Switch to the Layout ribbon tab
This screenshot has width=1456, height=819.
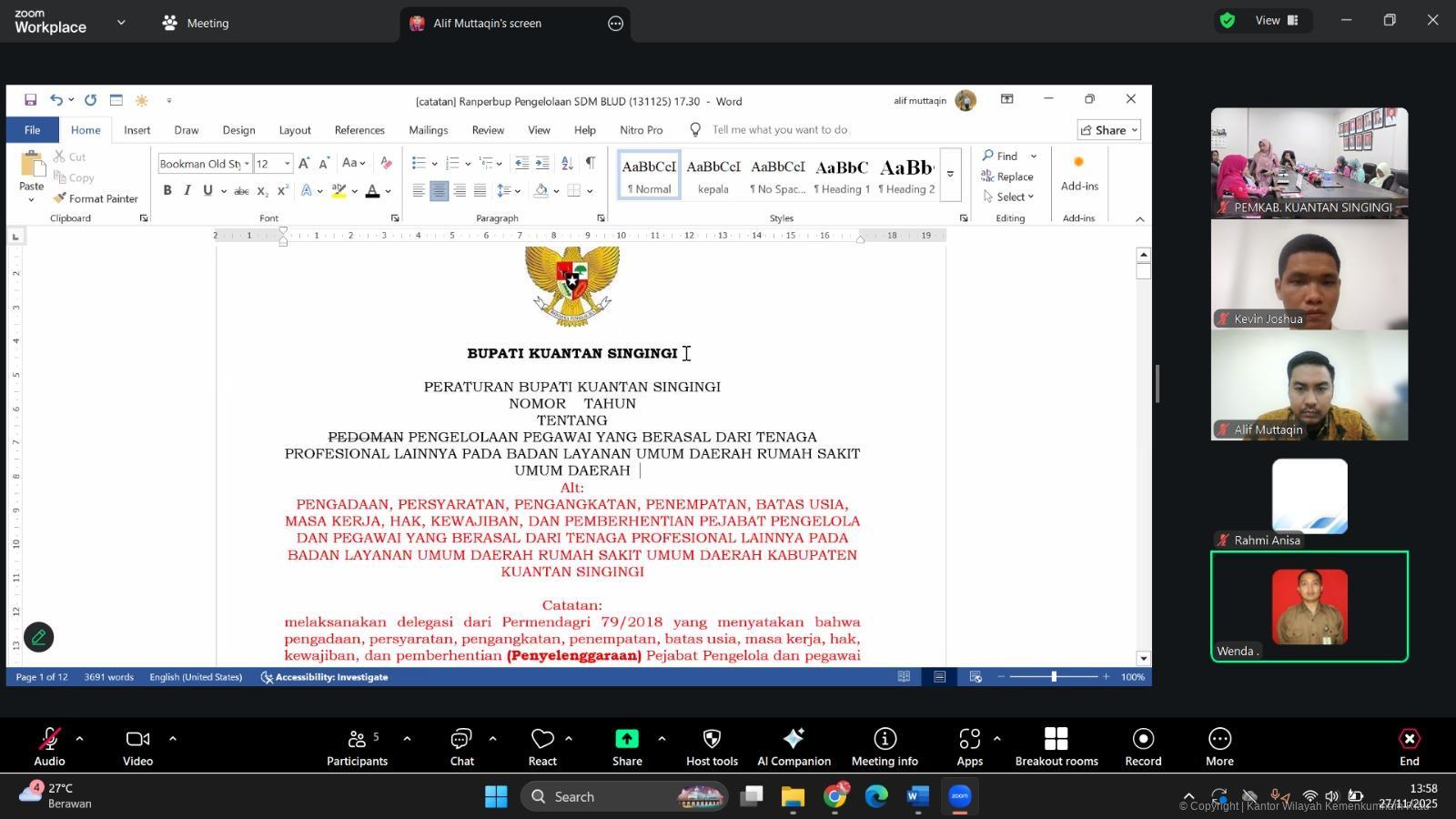click(x=295, y=130)
